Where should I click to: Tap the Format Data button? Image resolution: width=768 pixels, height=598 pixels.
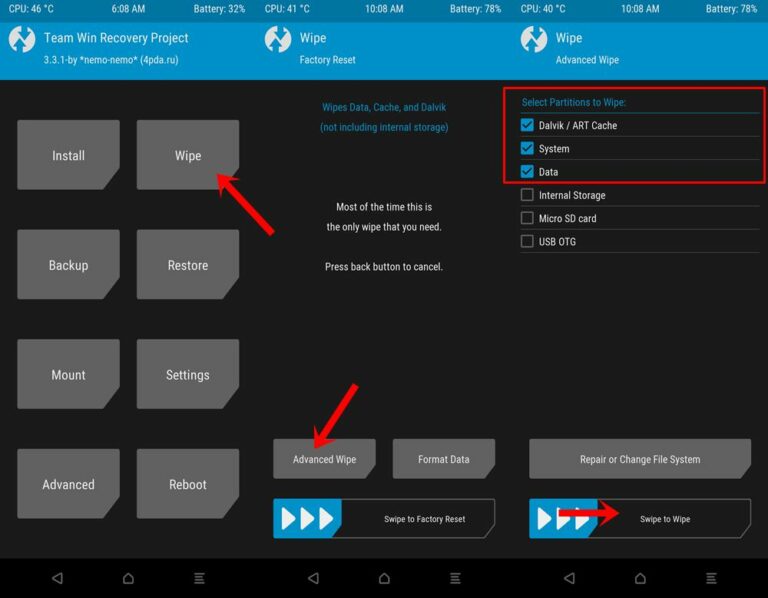[x=444, y=459]
